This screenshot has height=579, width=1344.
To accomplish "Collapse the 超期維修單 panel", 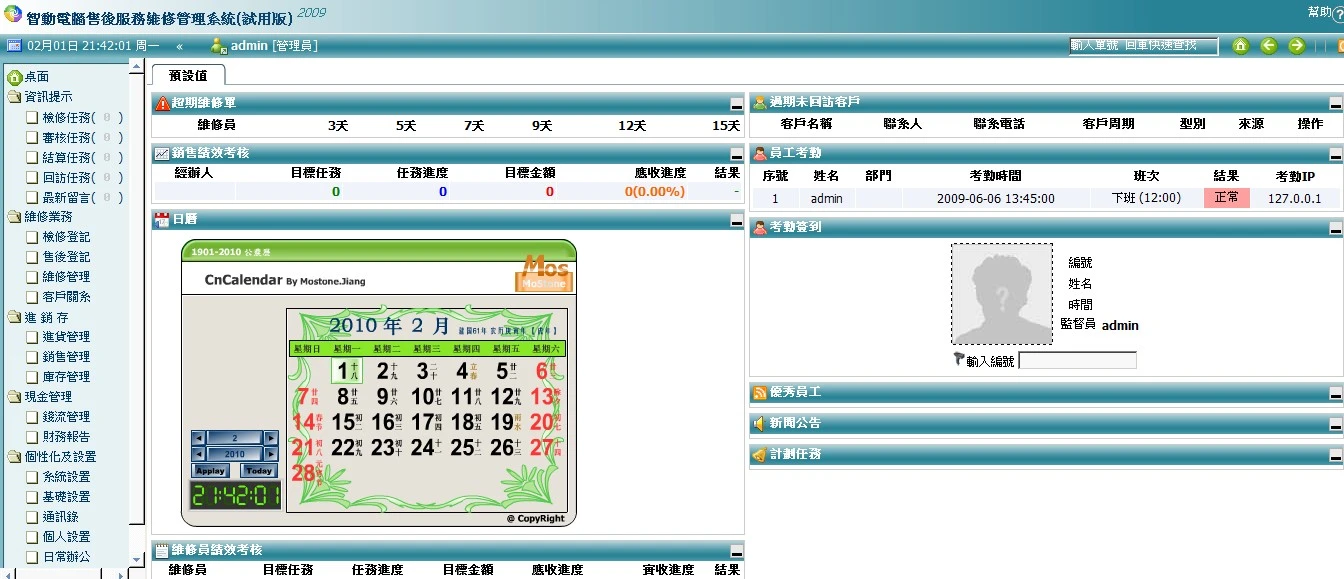I will pyautogui.click(x=736, y=103).
